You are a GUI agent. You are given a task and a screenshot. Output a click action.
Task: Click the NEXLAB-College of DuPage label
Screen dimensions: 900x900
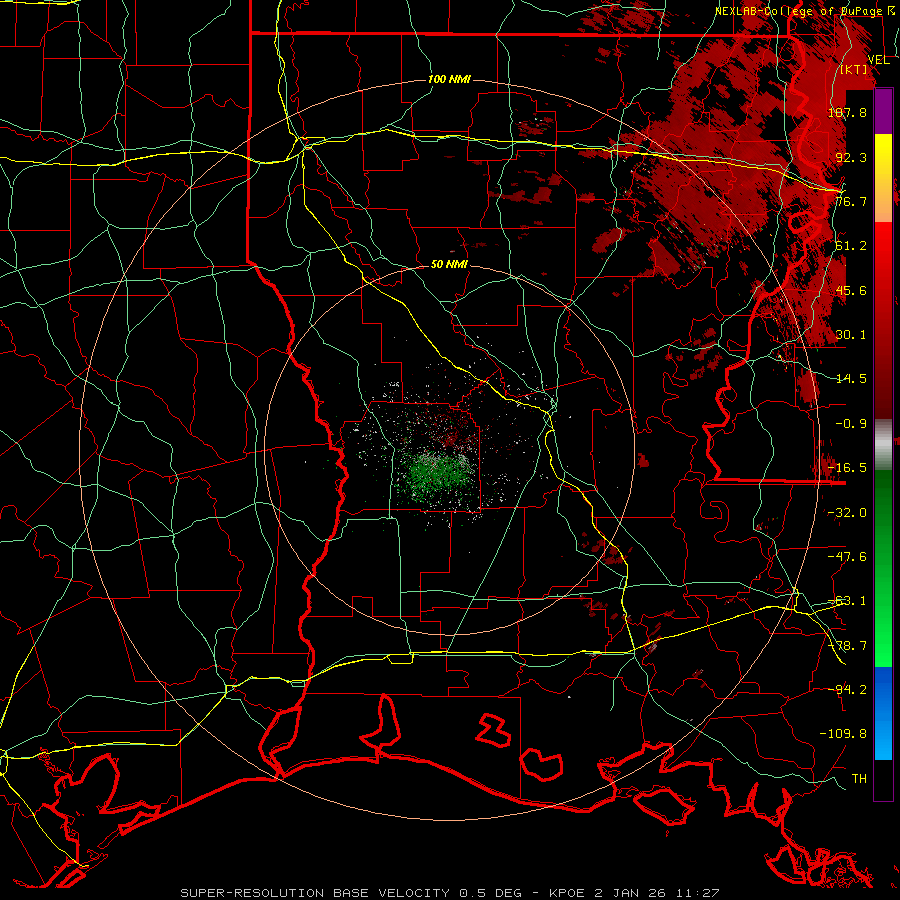tap(805, 11)
